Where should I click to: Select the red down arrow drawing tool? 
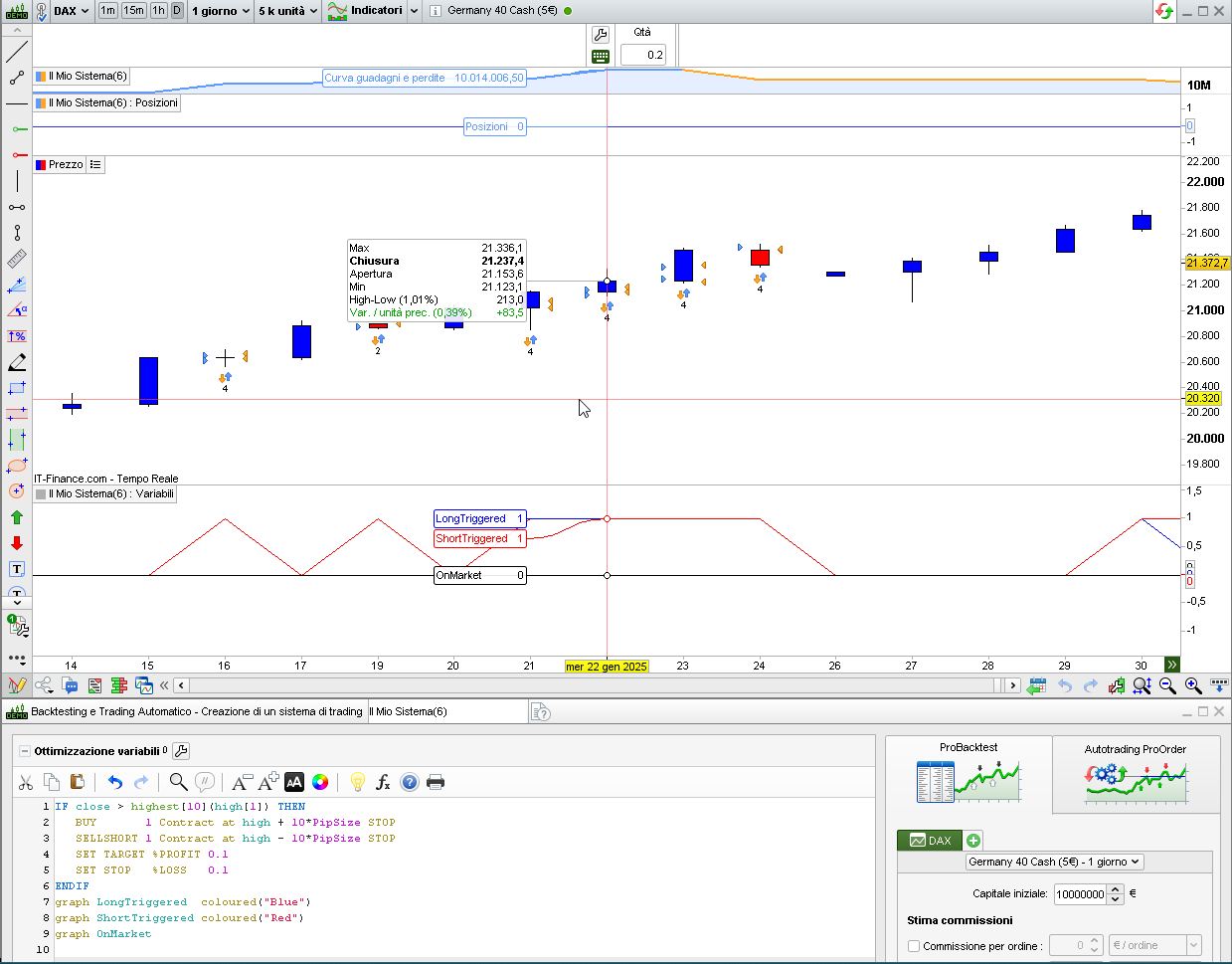17,543
